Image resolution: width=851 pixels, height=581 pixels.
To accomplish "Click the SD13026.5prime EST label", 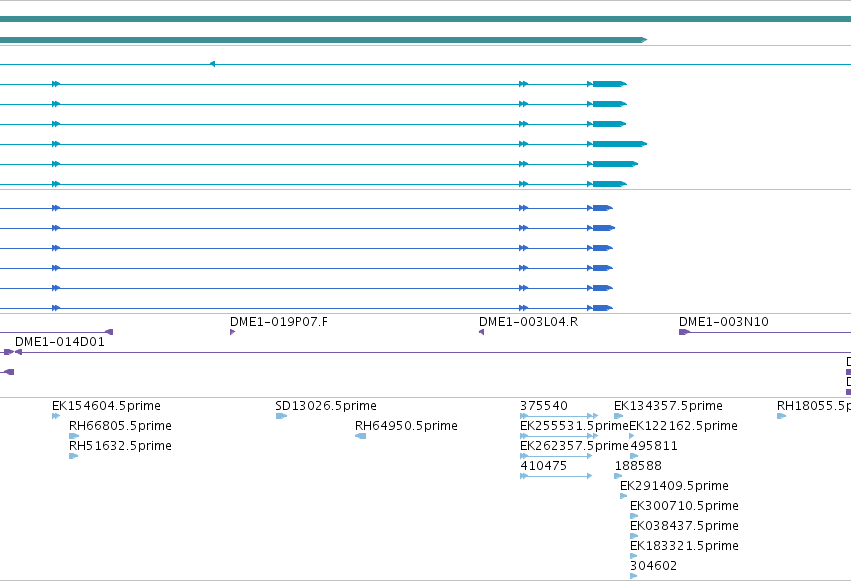I will (326, 406).
